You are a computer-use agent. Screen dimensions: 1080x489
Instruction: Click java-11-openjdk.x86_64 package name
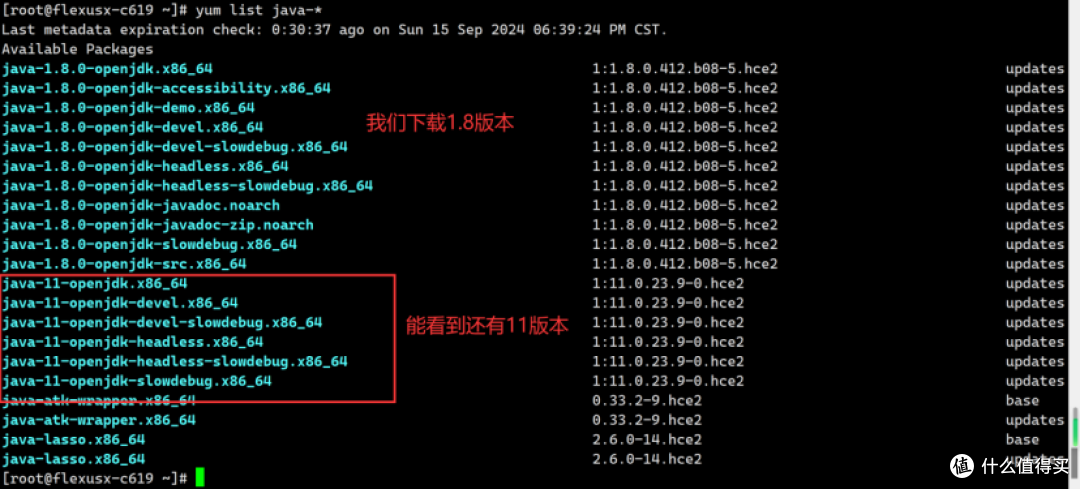94,283
